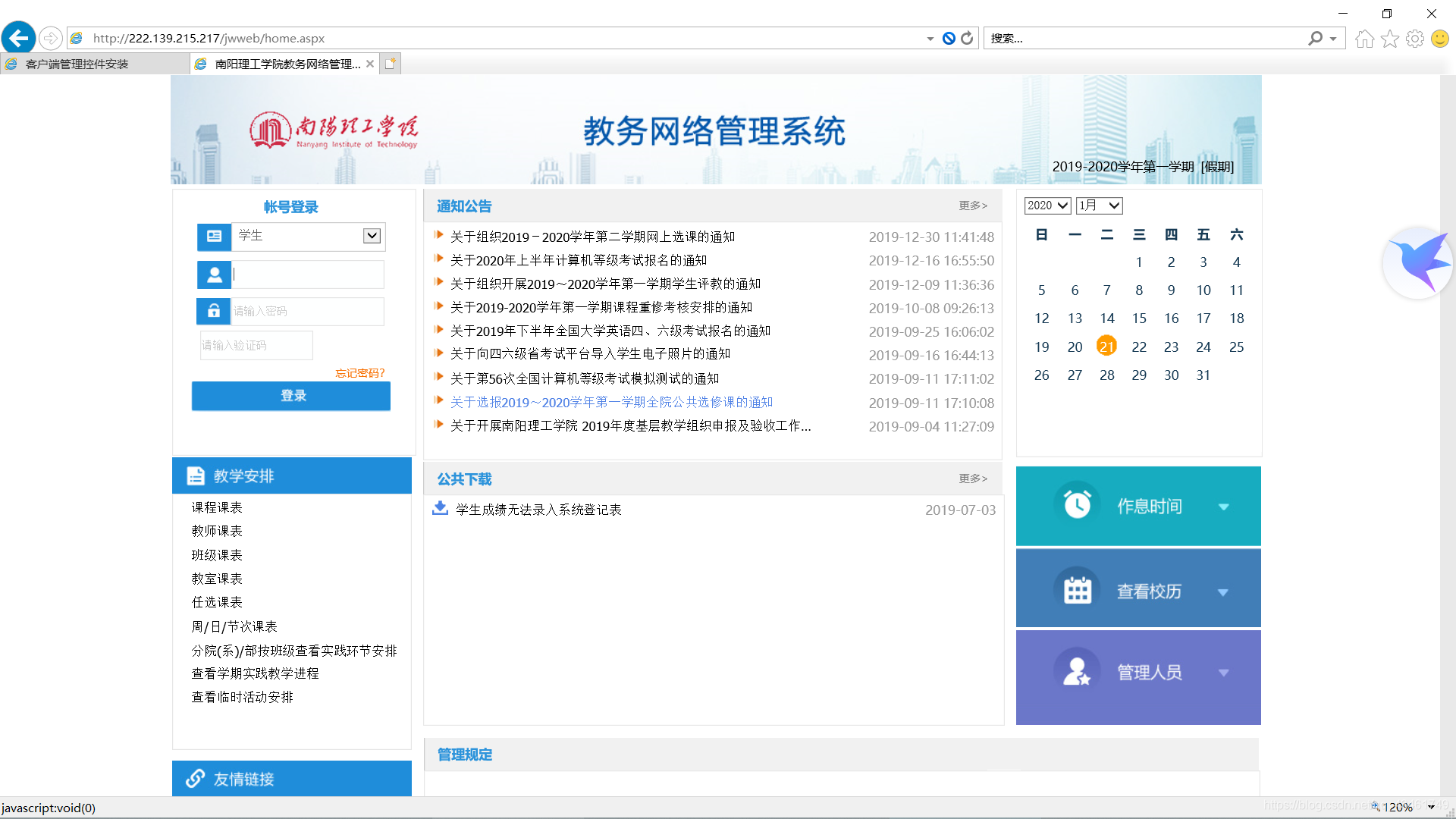The width and height of the screenshot is (1456, 819).
Task: Open the year dropdown showing 2020
Action: point(1047,206)
